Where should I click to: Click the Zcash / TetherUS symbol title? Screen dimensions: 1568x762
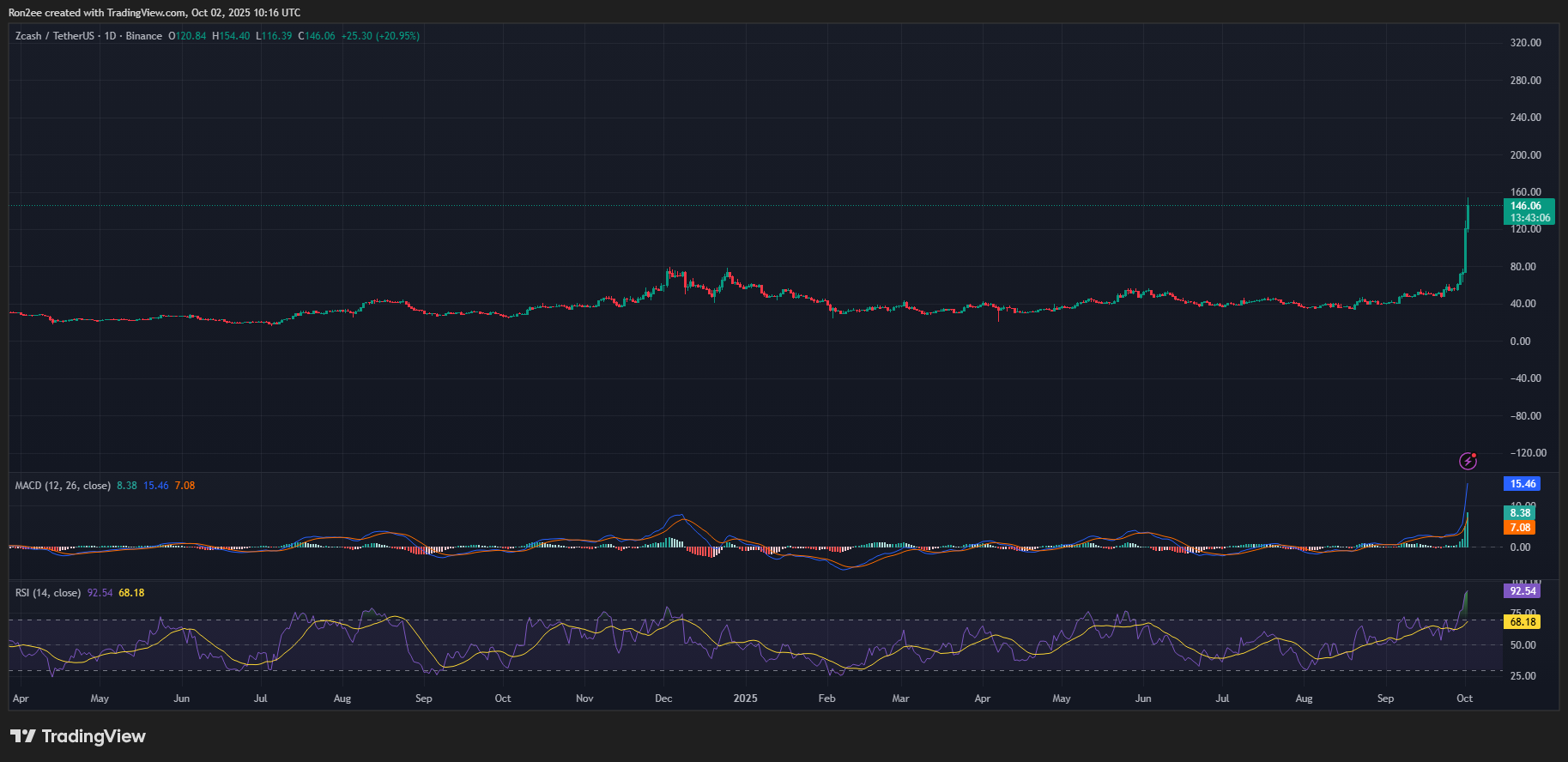[x=55, y=36]
